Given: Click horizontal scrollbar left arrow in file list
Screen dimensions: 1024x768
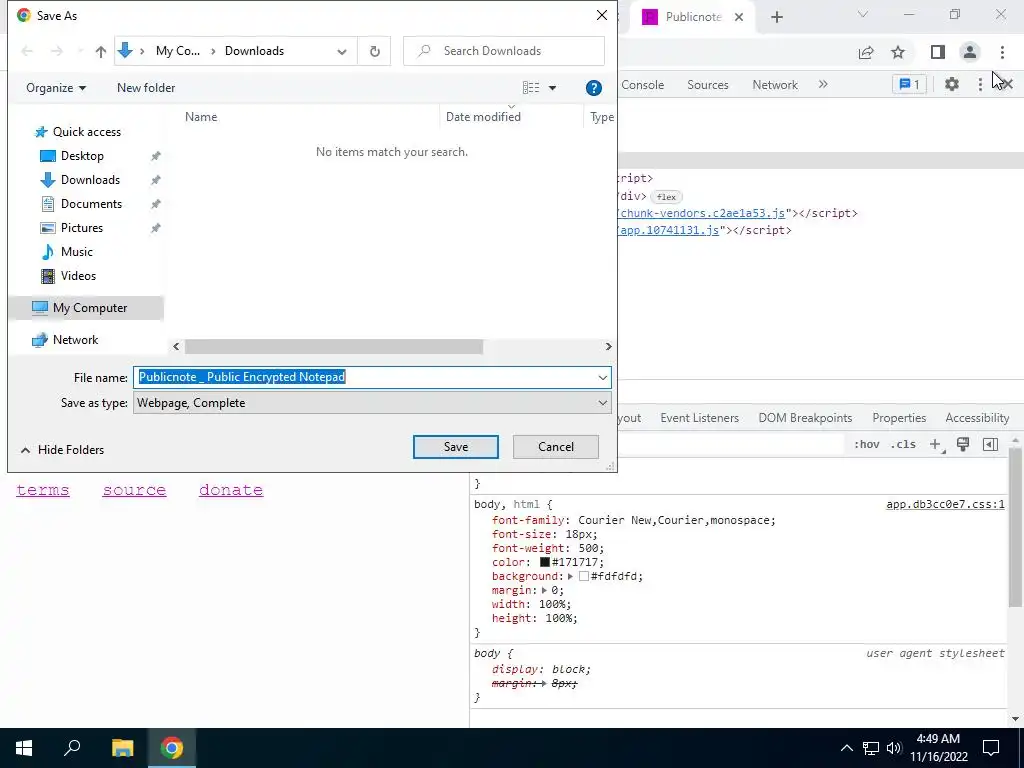Looking at the screenshot, I should pyautogui.click(x=176, y=347).
